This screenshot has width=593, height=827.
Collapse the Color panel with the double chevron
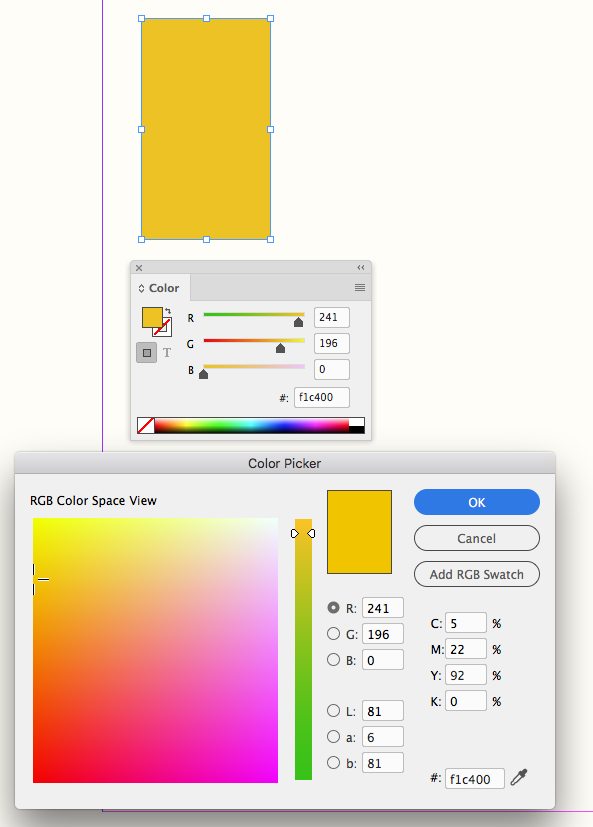point(361,267)
